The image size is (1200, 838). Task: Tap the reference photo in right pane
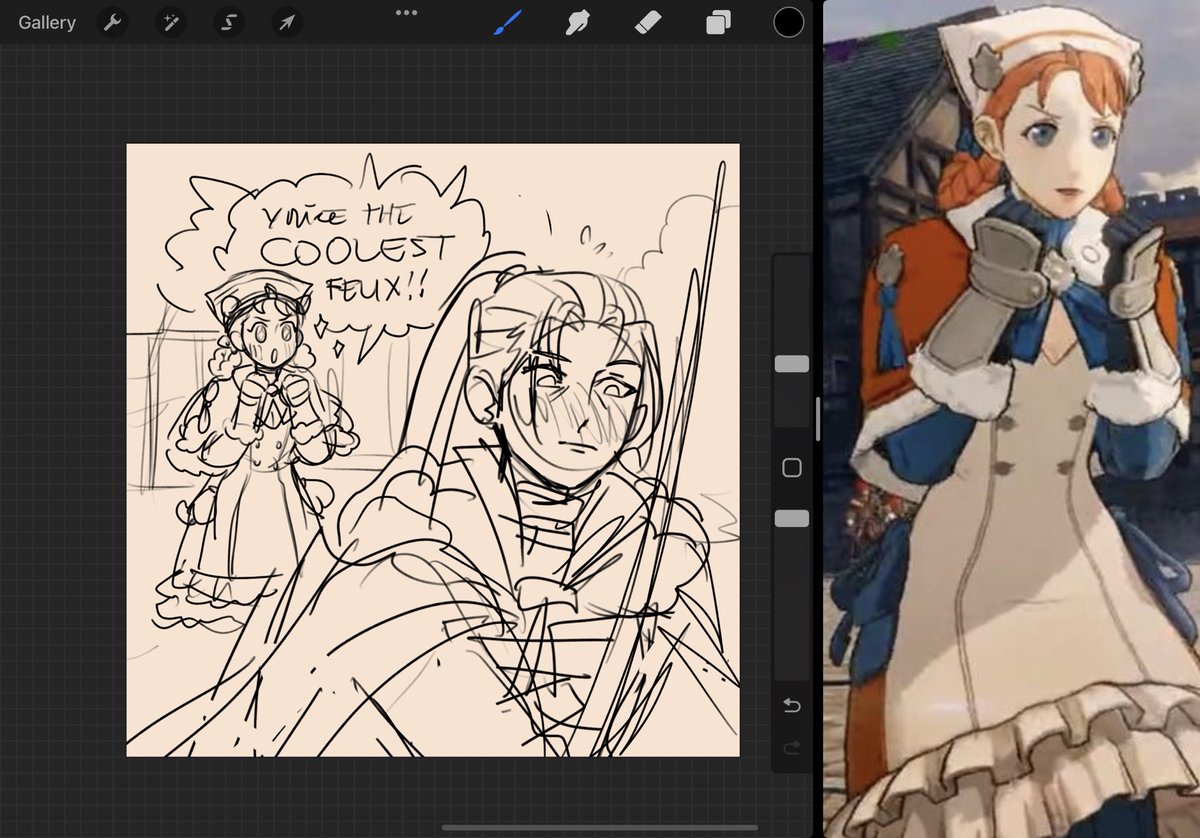[x=1012, y=419]
